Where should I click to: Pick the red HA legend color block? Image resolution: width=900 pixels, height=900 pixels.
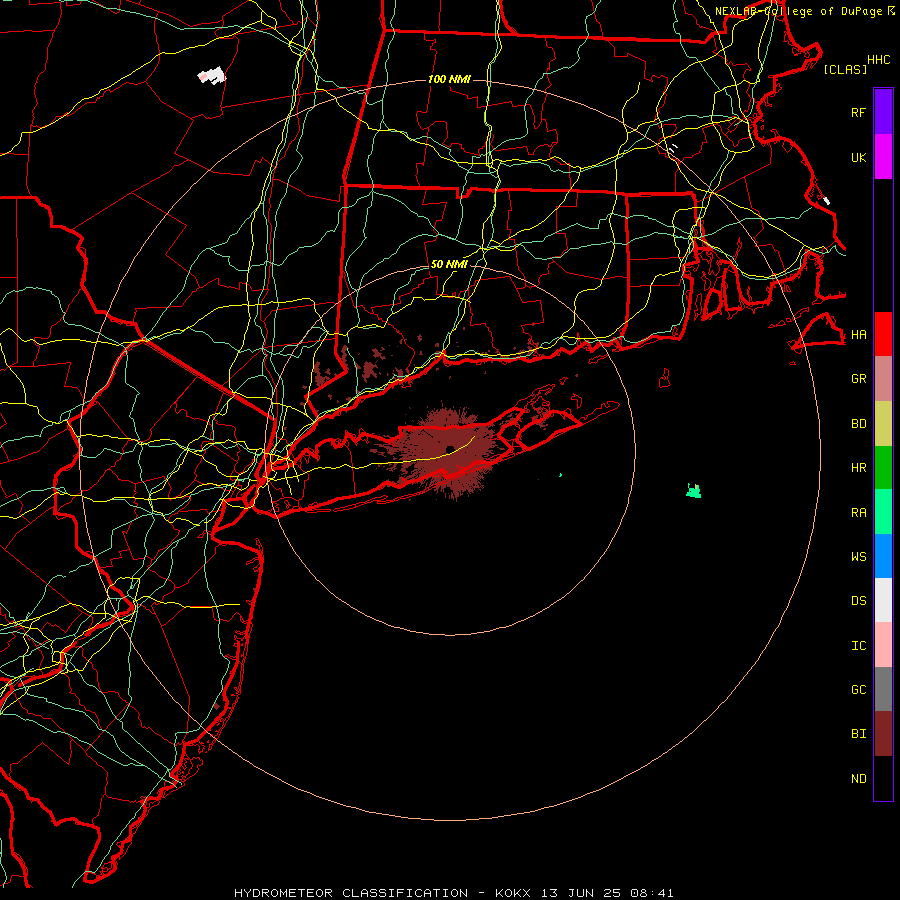[883, 334]
